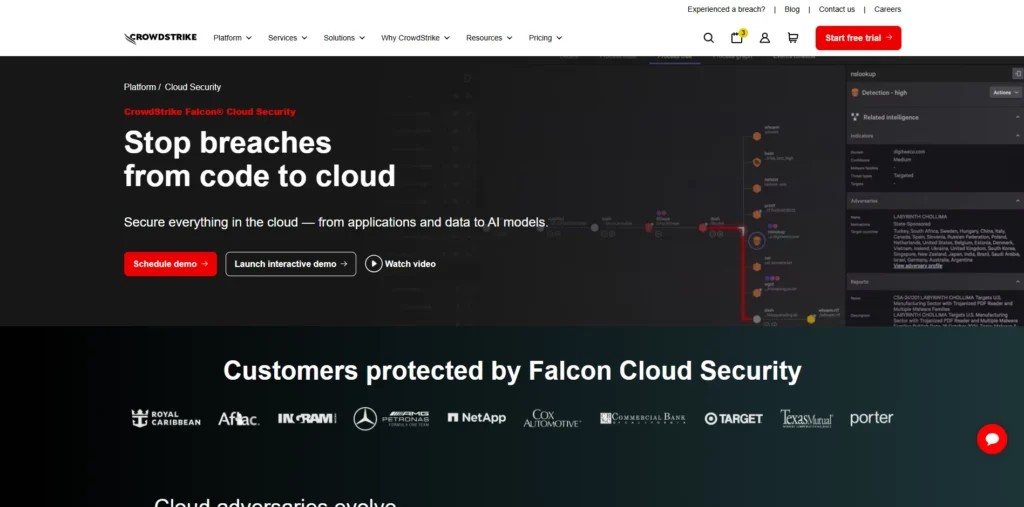The width and height of the screenshot is (1024, 507).
Task: Click the LABYRINTH CHOLLIMA adversary name
Action: coord(920,216)
